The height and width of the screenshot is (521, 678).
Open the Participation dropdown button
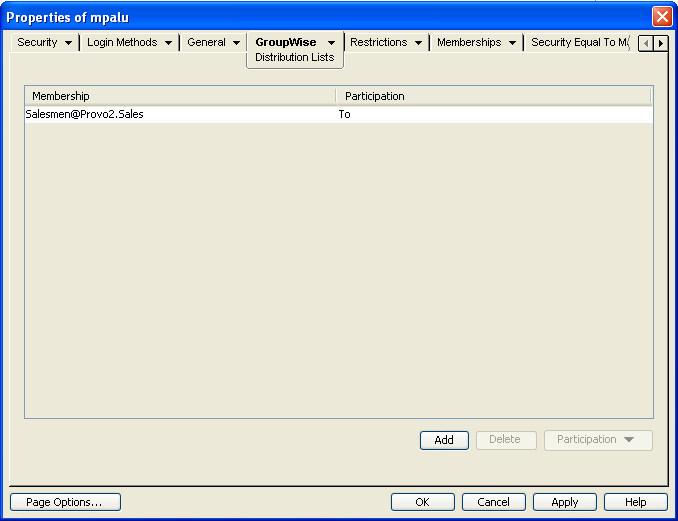tap(598, 440)
